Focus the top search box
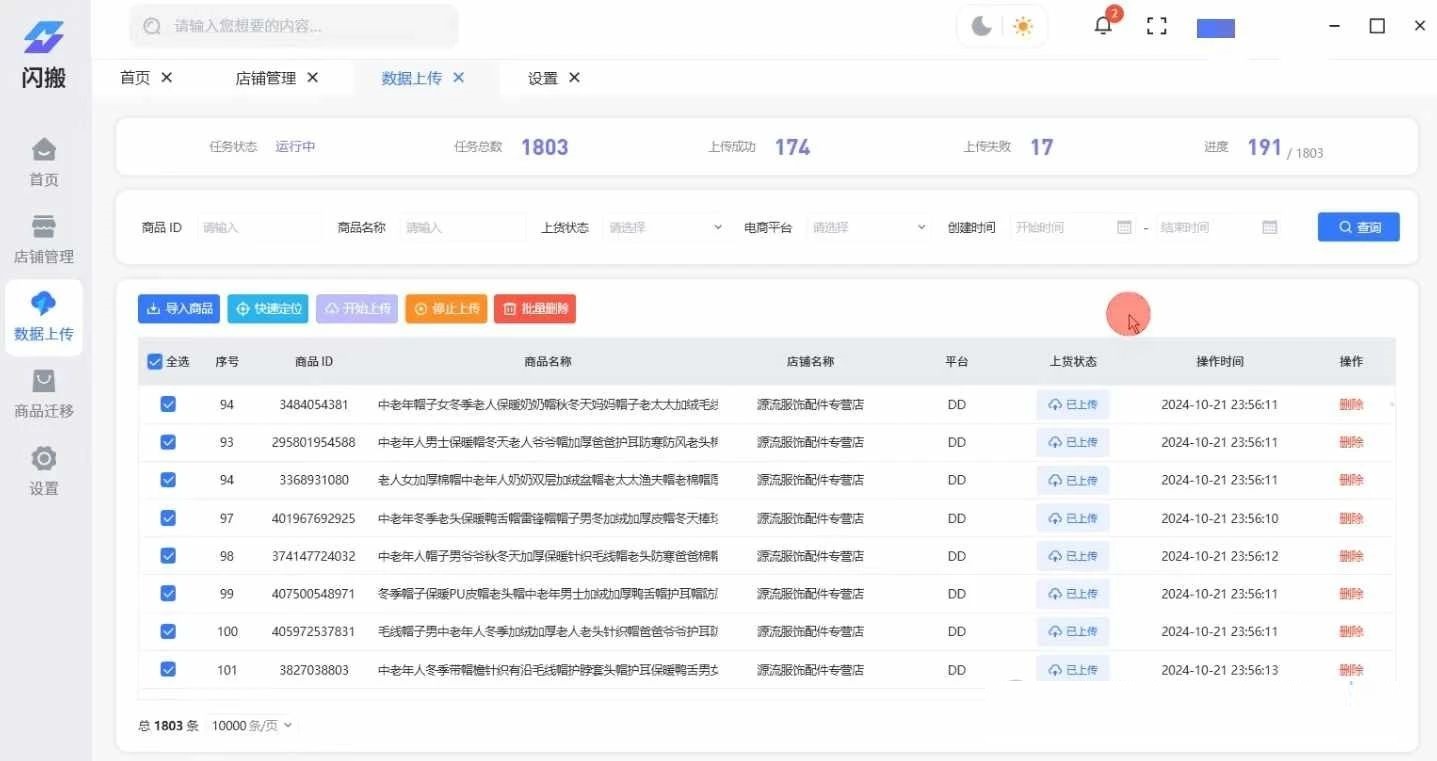1437x761 pixels. click(294, 27)
